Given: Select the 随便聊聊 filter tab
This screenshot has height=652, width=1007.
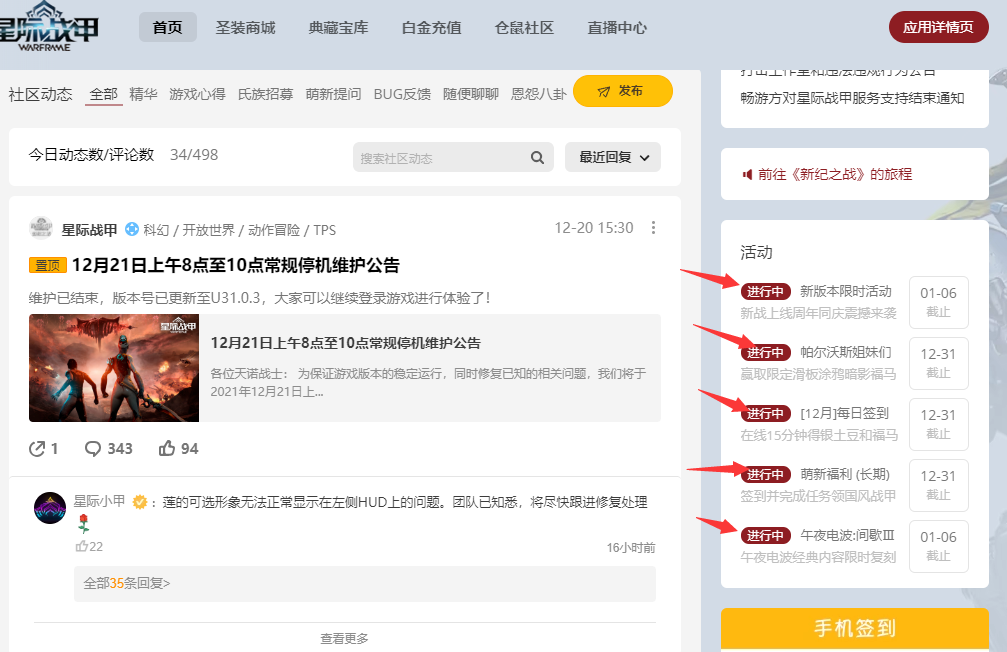Looking at the screenshot, I should click(471, 94).
